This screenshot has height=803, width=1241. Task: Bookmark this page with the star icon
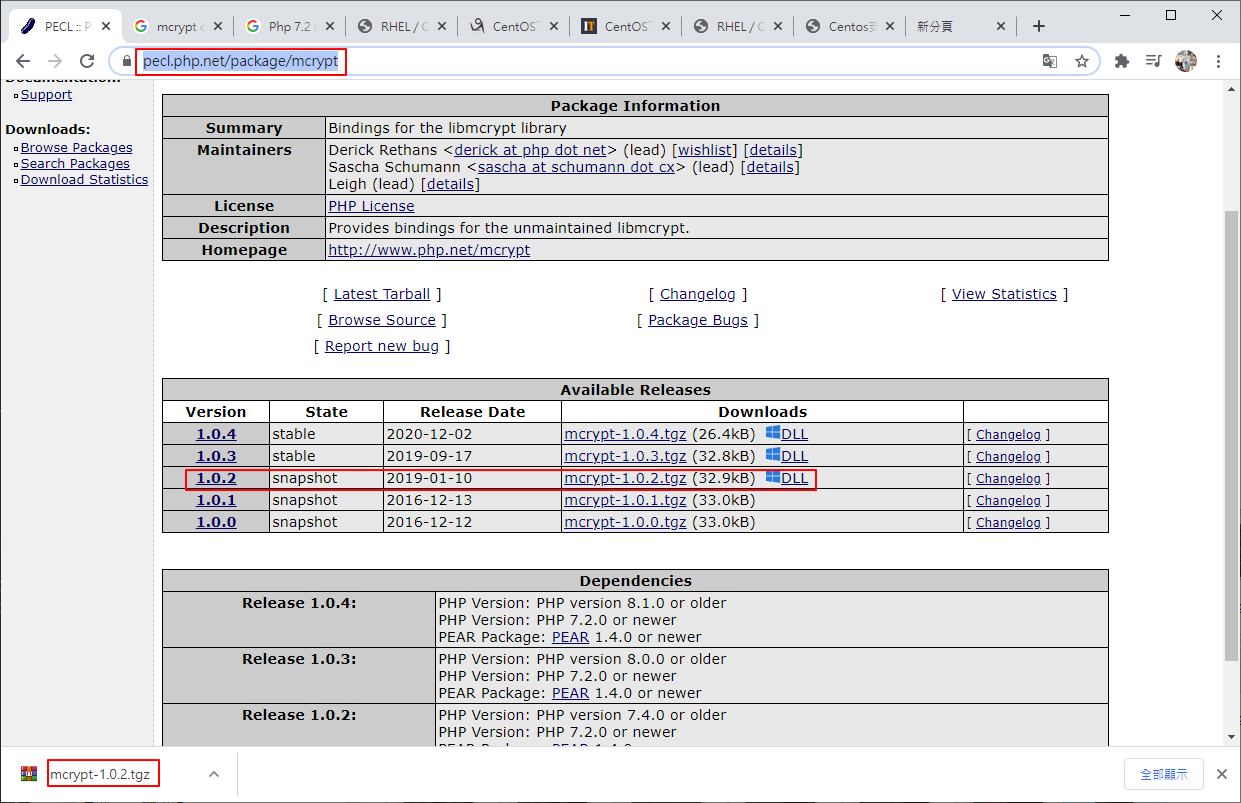pyautogui.click(x=1081, y=61)
